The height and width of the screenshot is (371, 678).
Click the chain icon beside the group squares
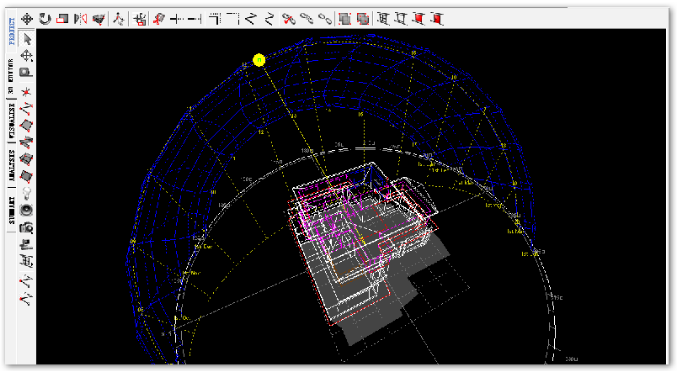tap(325, 19)
